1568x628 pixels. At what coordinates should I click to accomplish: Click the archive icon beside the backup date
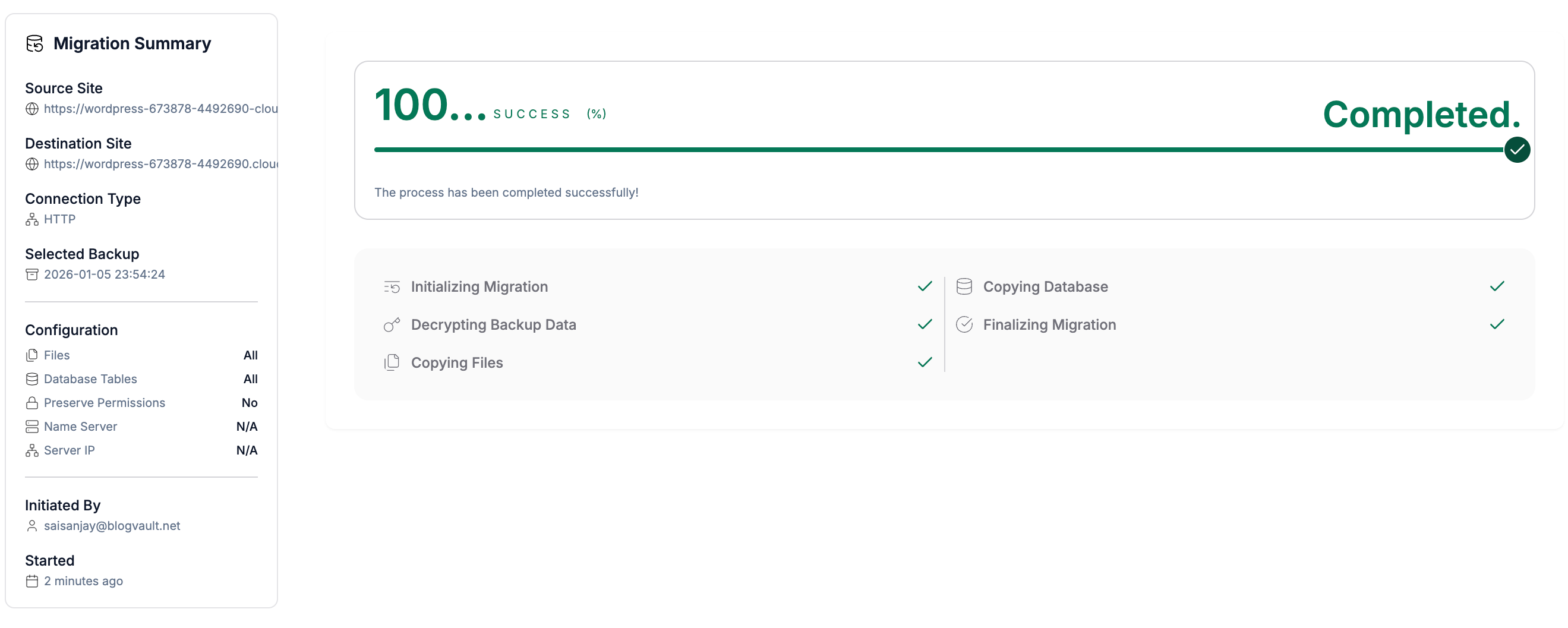pyautogui.click(x=31, y=274)
